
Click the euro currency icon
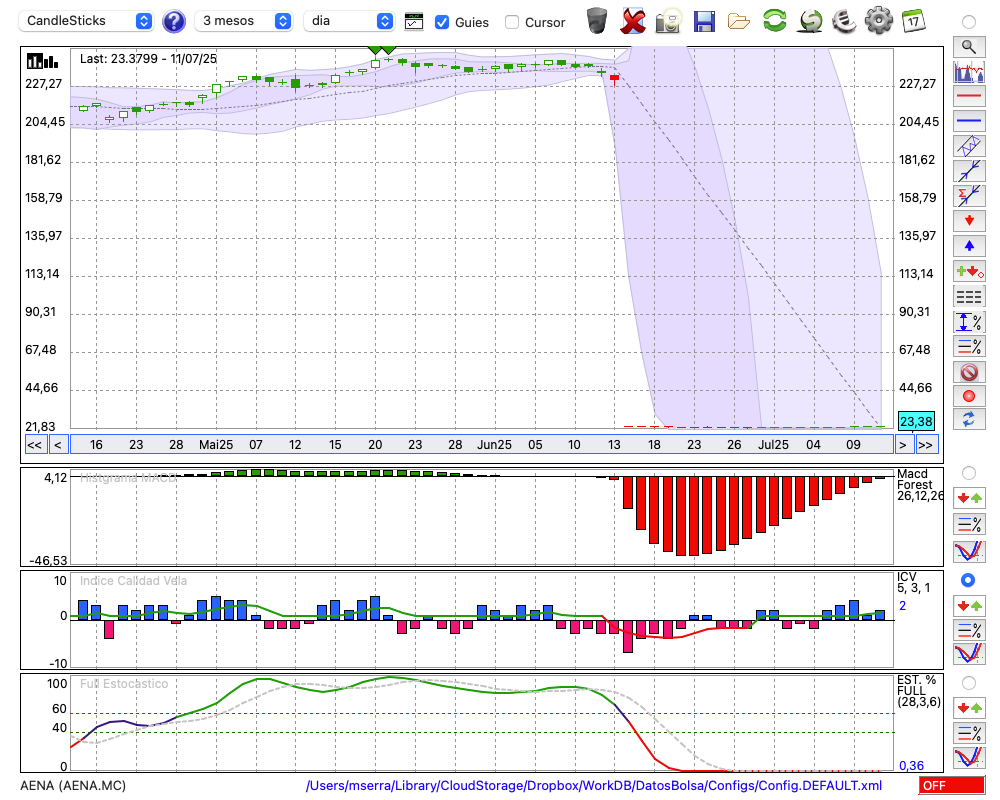point(844,20)
